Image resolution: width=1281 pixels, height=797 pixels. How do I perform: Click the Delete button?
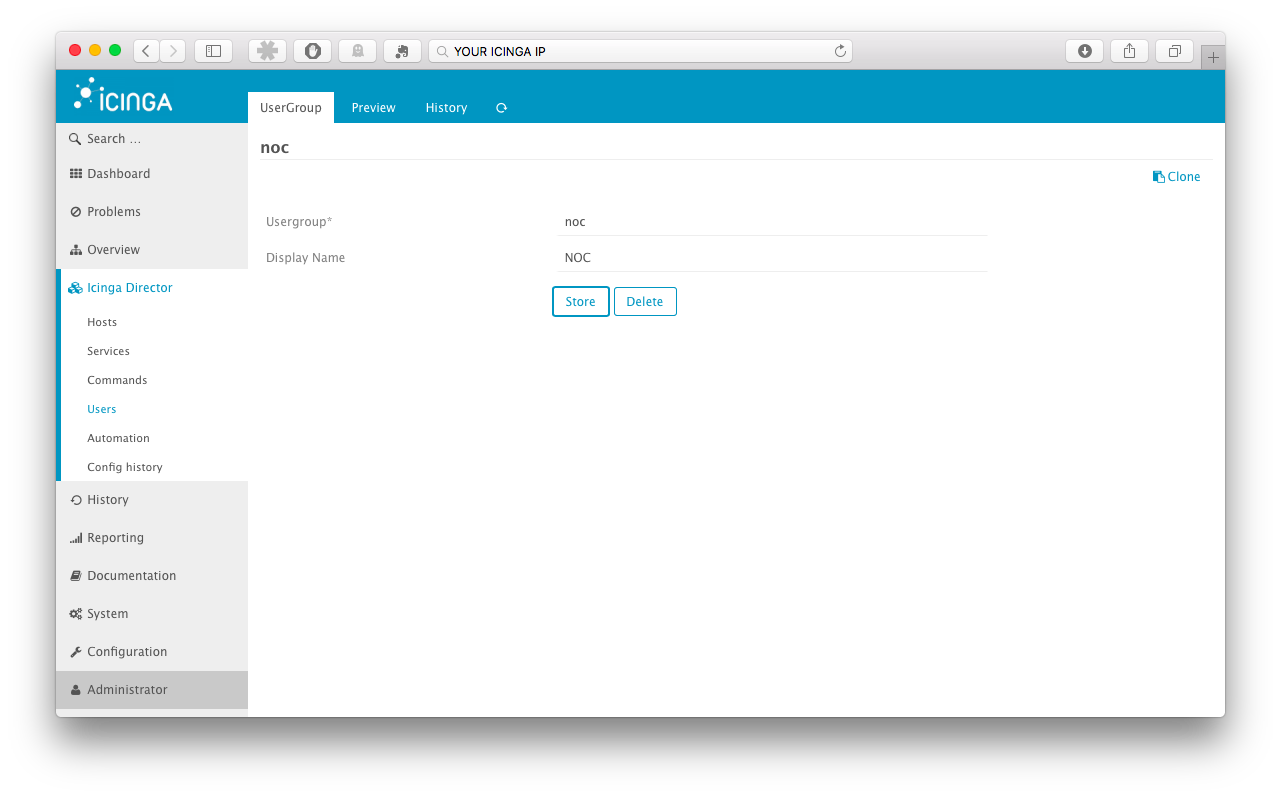(645, 302)
